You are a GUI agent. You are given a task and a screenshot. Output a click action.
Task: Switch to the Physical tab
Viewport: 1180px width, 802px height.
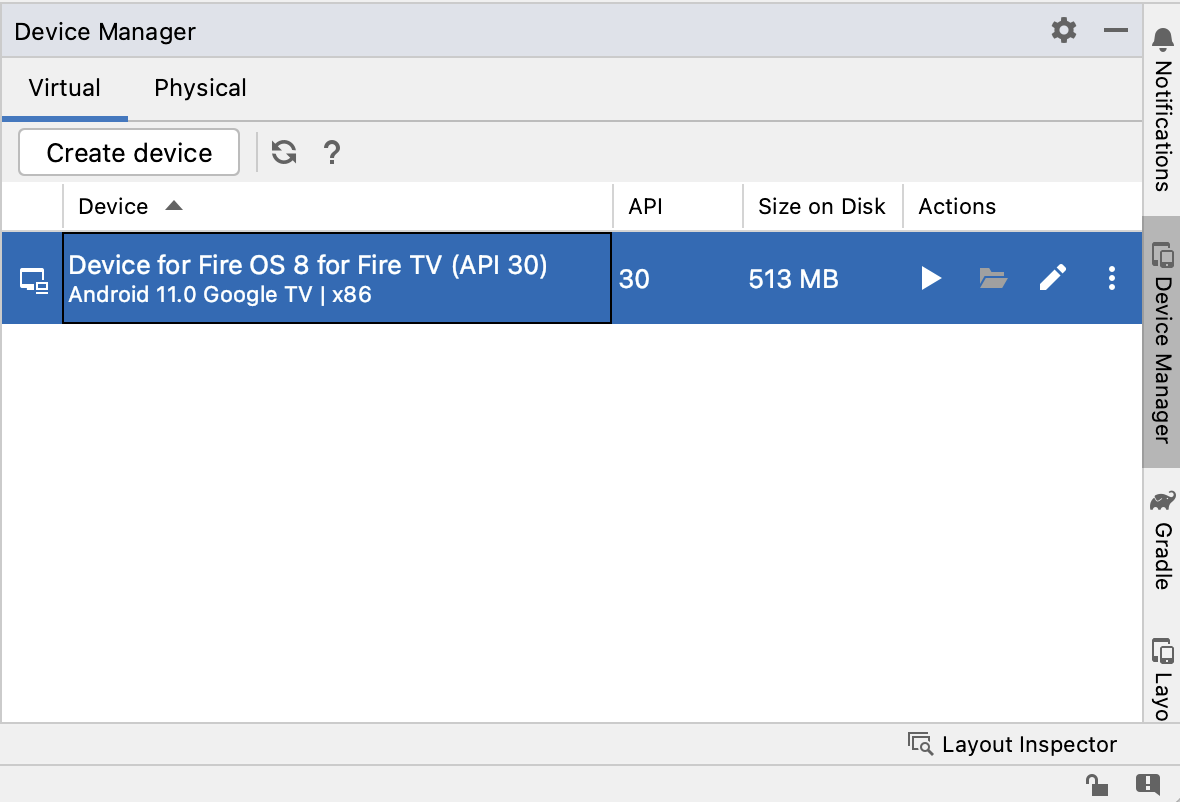coord(200,88)
